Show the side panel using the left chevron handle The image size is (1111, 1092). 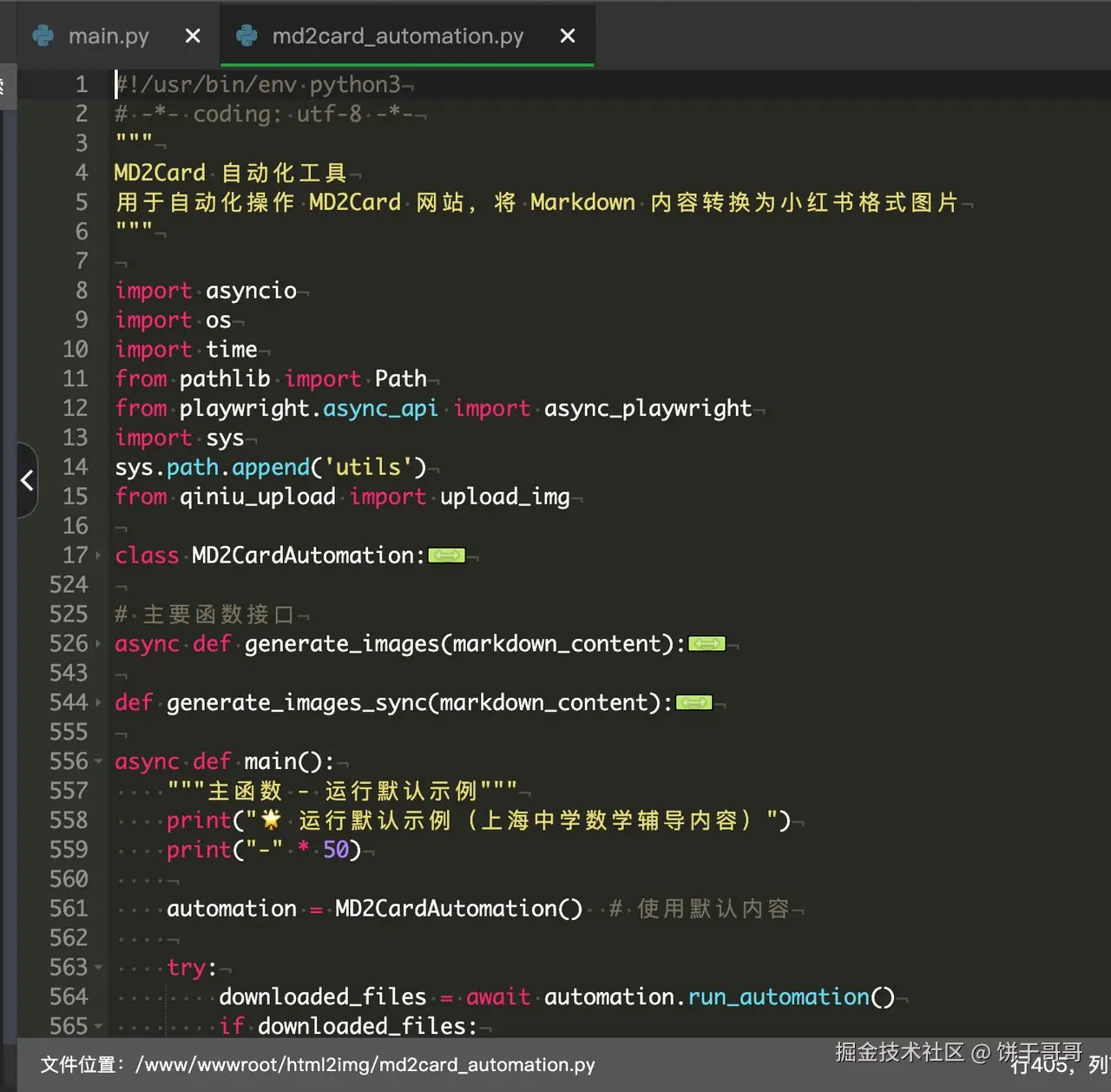pyautogui.click(x=27, y=480)
